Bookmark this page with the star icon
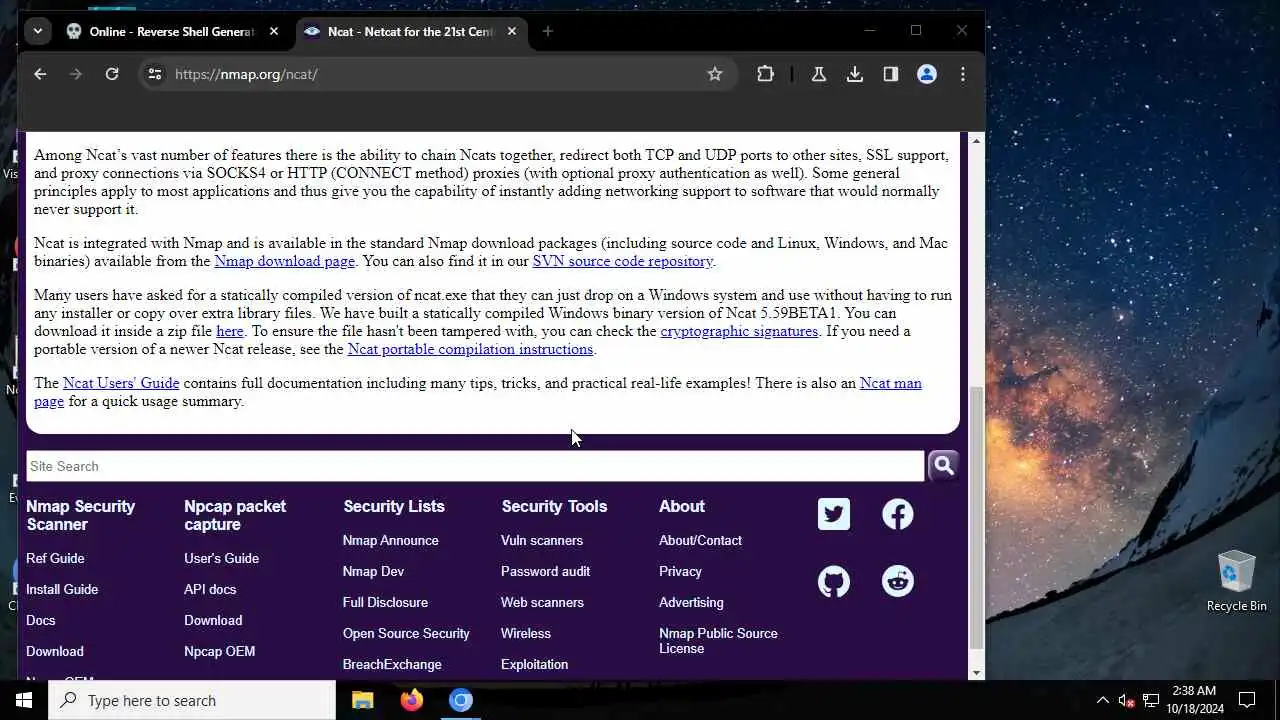This screenshot has width=1280, height=720. point(715,74)
